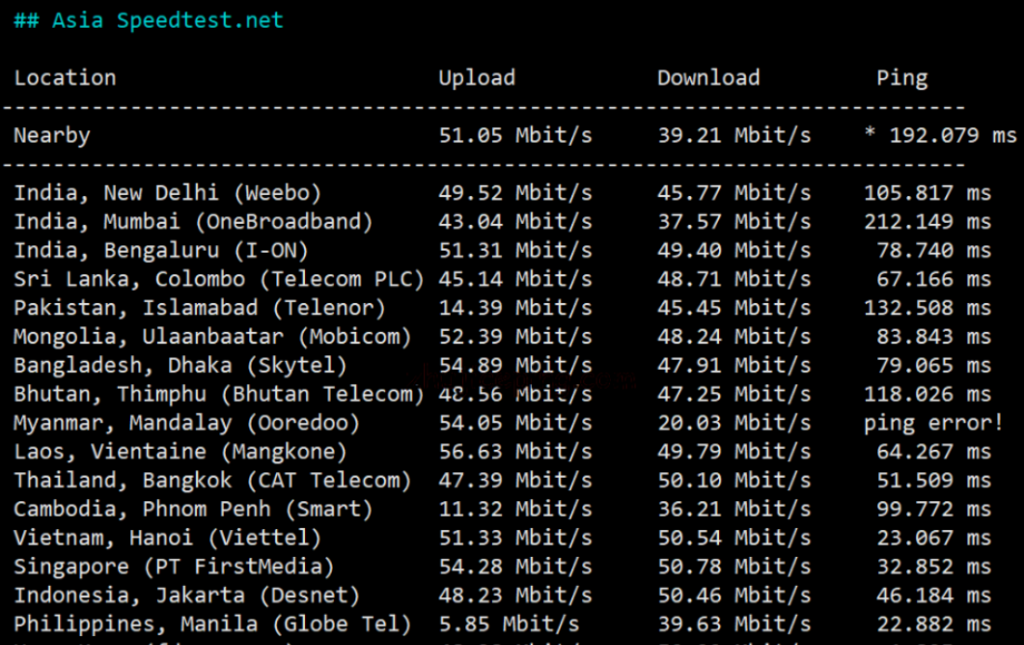This screenshot has width=1024, height=645.
Task: Click the Location column header
Action: [x=65, y=78]
